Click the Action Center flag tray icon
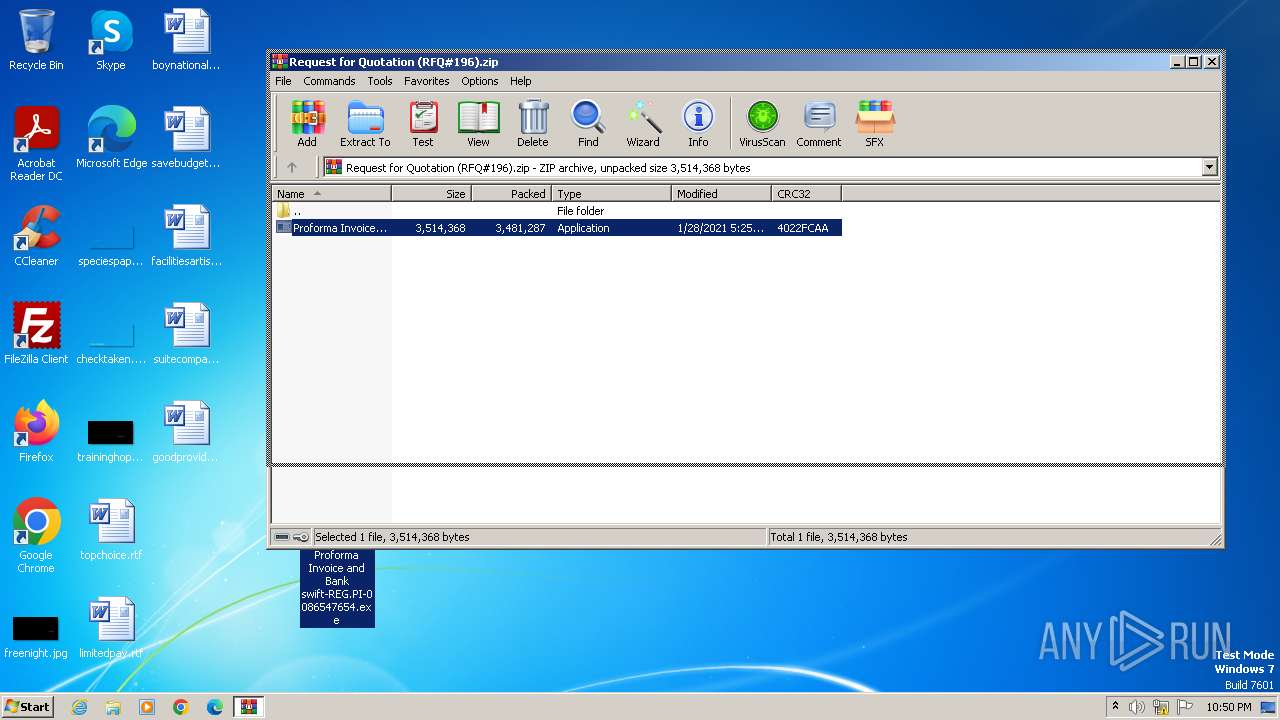The height and width of the screenshot is (720, 1280). 1185,707
